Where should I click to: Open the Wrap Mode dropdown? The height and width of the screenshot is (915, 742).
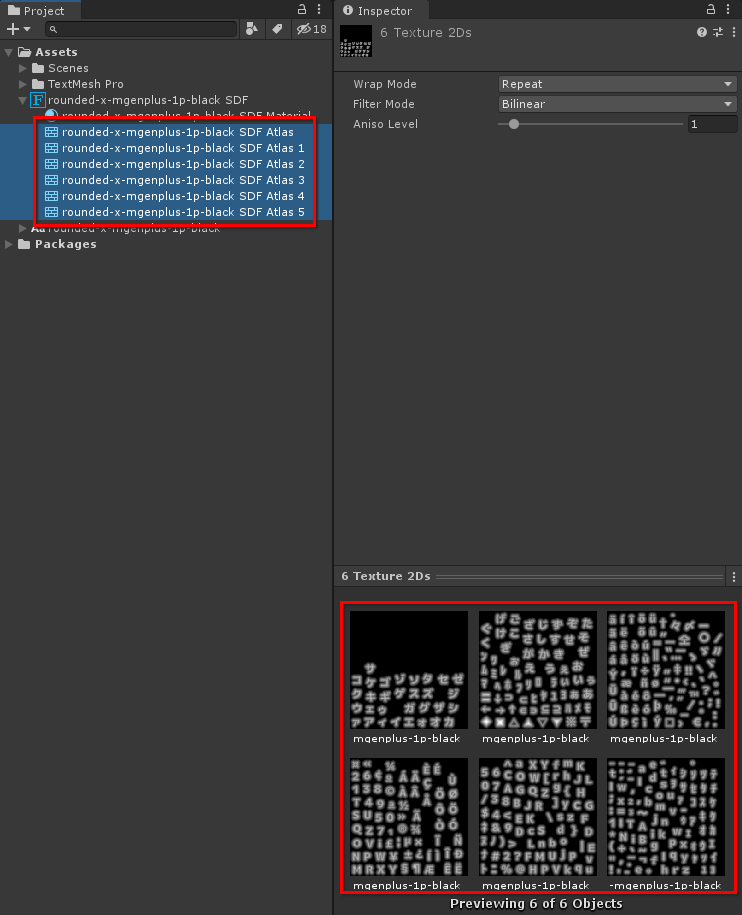point(617,84)
